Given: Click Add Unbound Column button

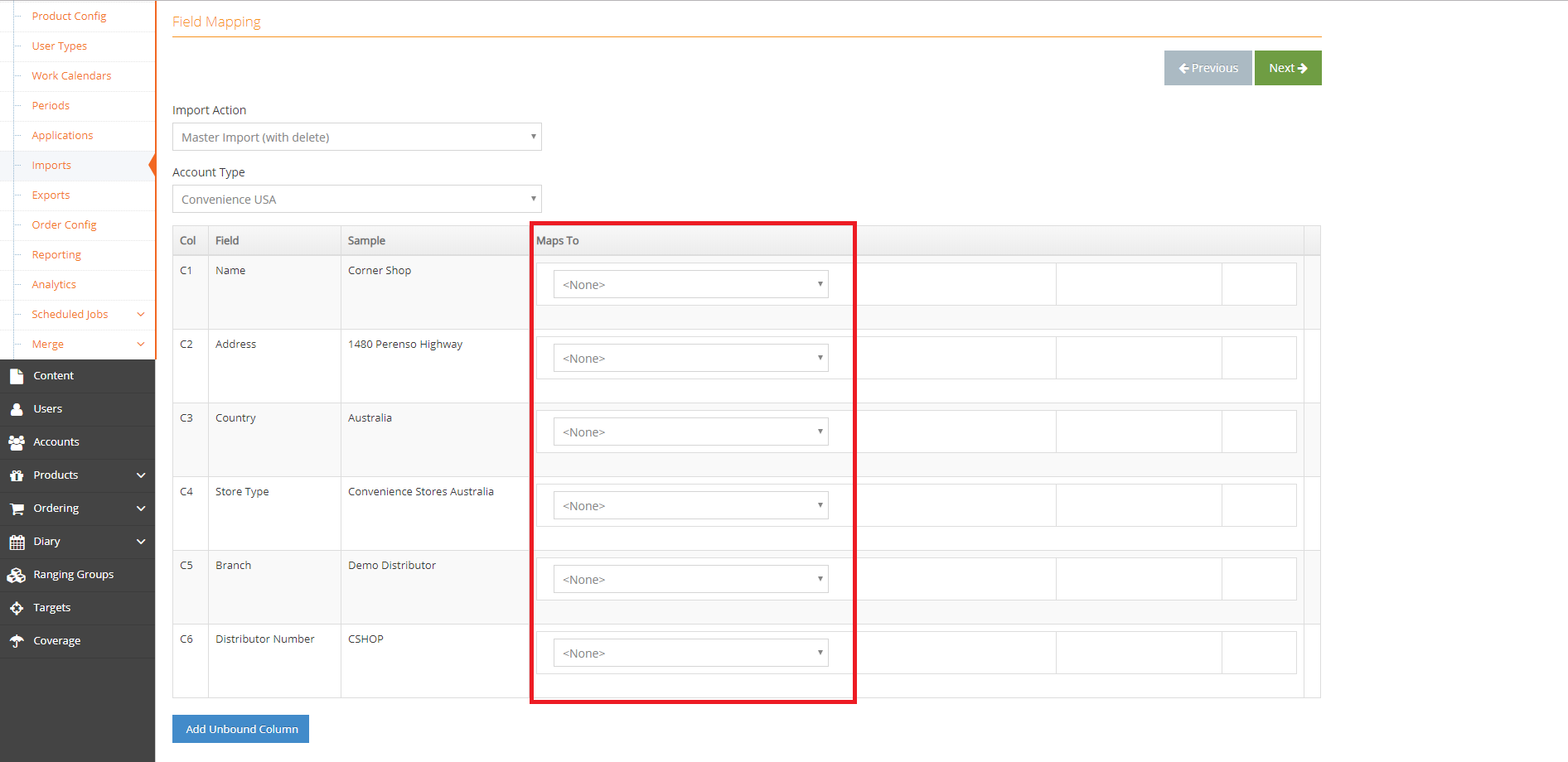Looking at the screenshot, I should coord(241,729).
